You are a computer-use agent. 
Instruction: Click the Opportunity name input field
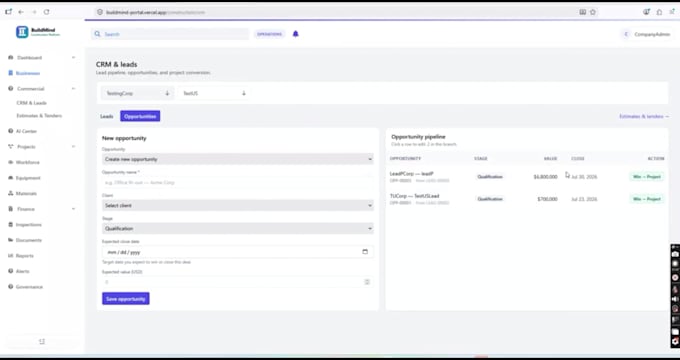238,183
